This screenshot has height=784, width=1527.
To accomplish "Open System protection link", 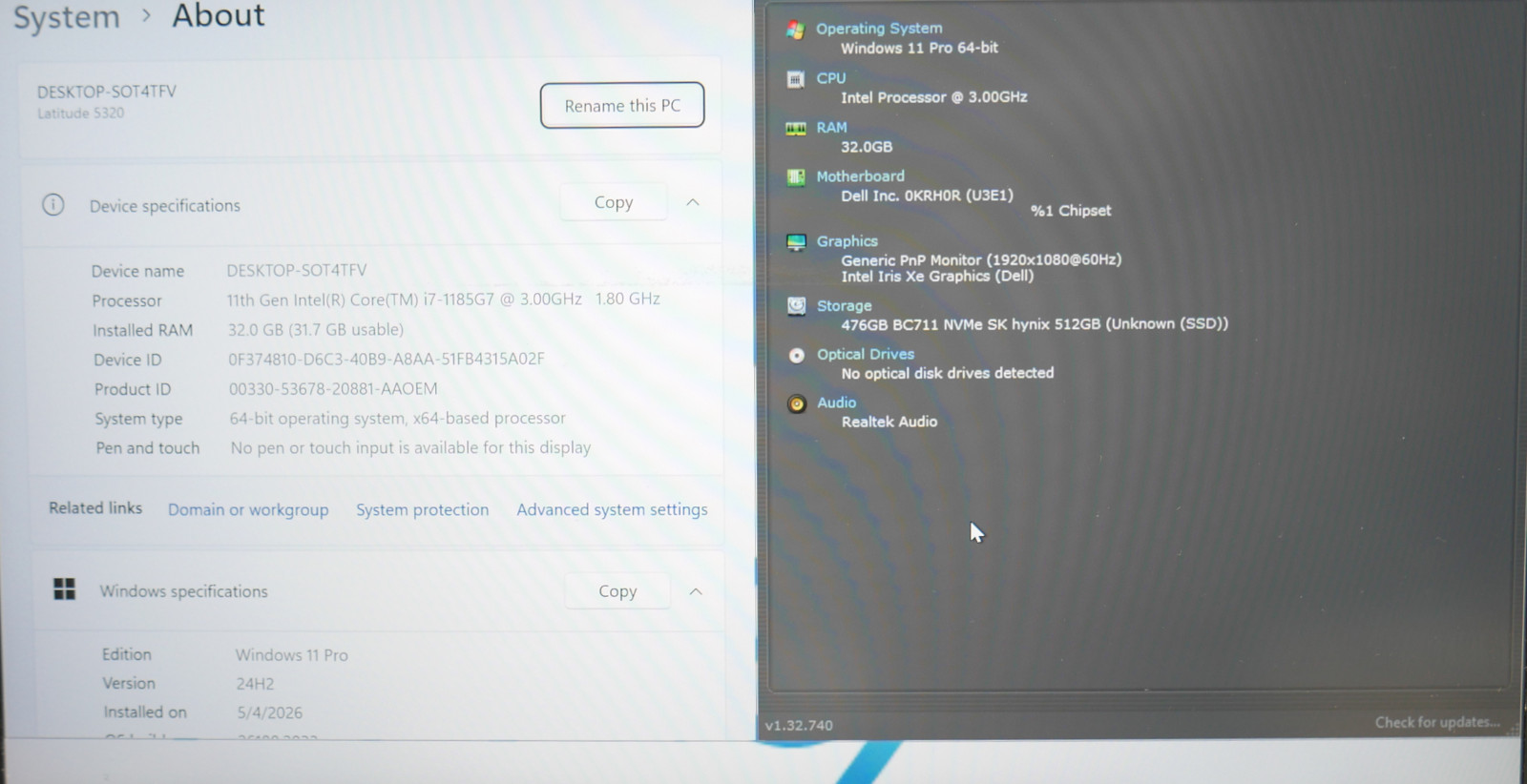I will [422, 509].
